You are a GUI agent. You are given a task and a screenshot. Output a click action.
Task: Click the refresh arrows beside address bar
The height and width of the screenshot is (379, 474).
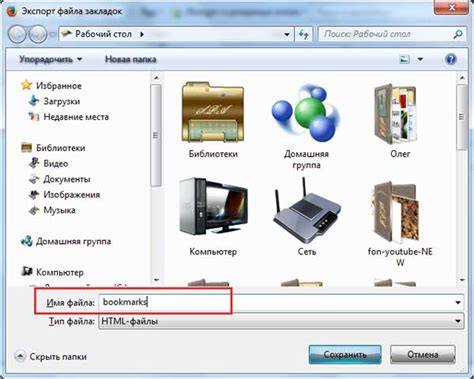click(x=303, y=34)
